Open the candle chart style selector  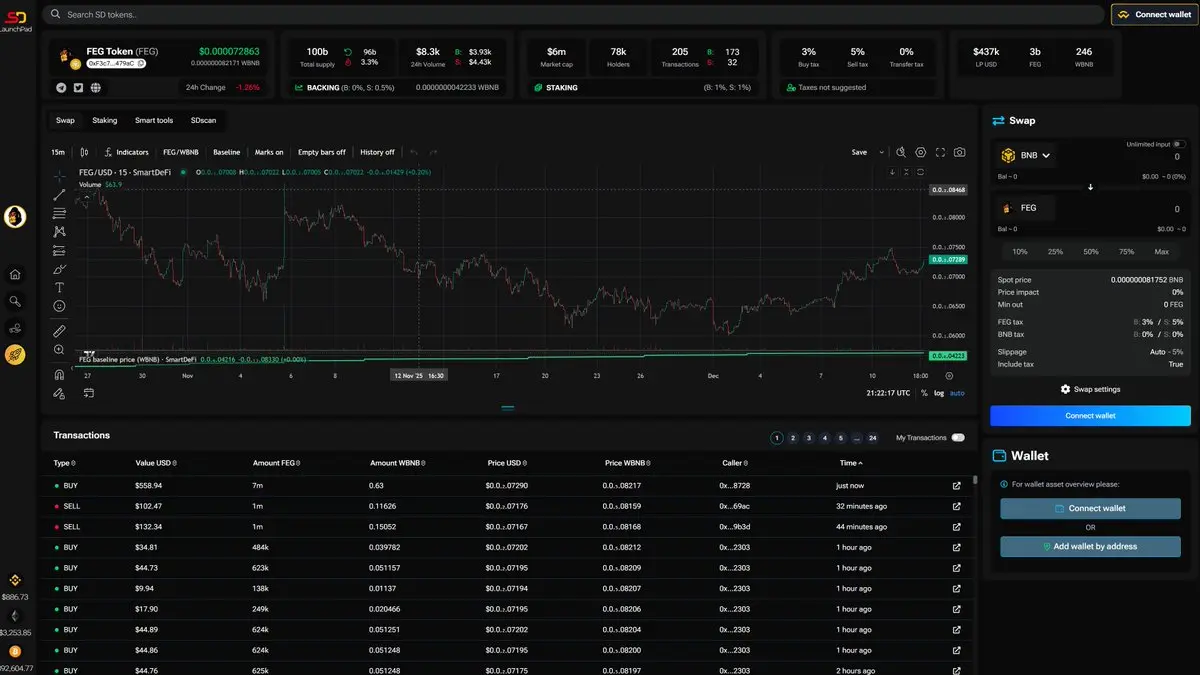click(84, 152)
